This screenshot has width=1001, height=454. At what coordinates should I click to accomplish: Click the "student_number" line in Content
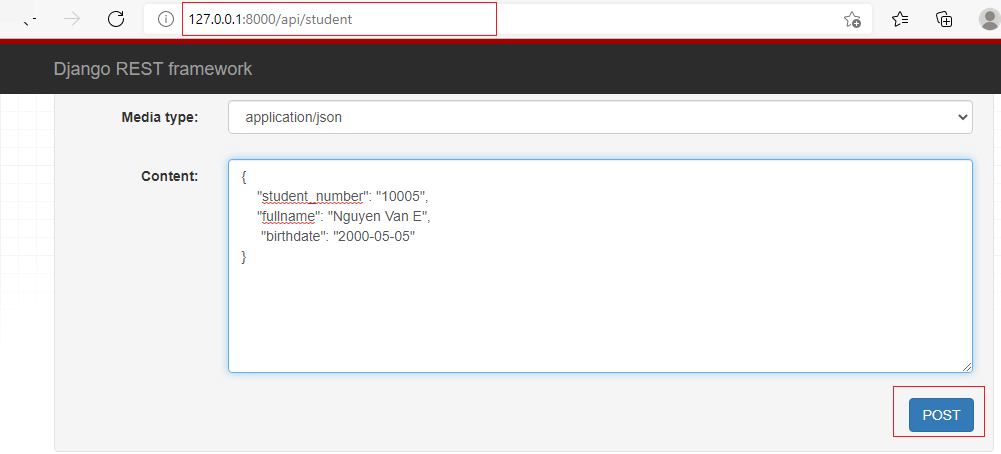343,196
